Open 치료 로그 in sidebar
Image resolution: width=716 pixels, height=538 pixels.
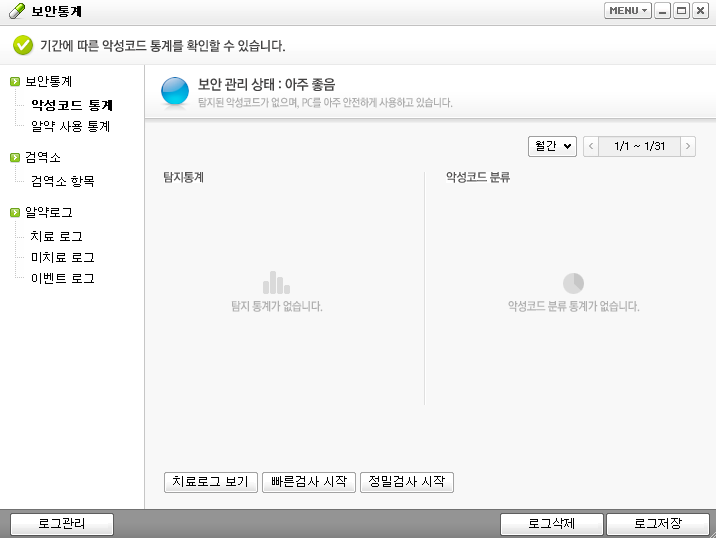[57, 236]
